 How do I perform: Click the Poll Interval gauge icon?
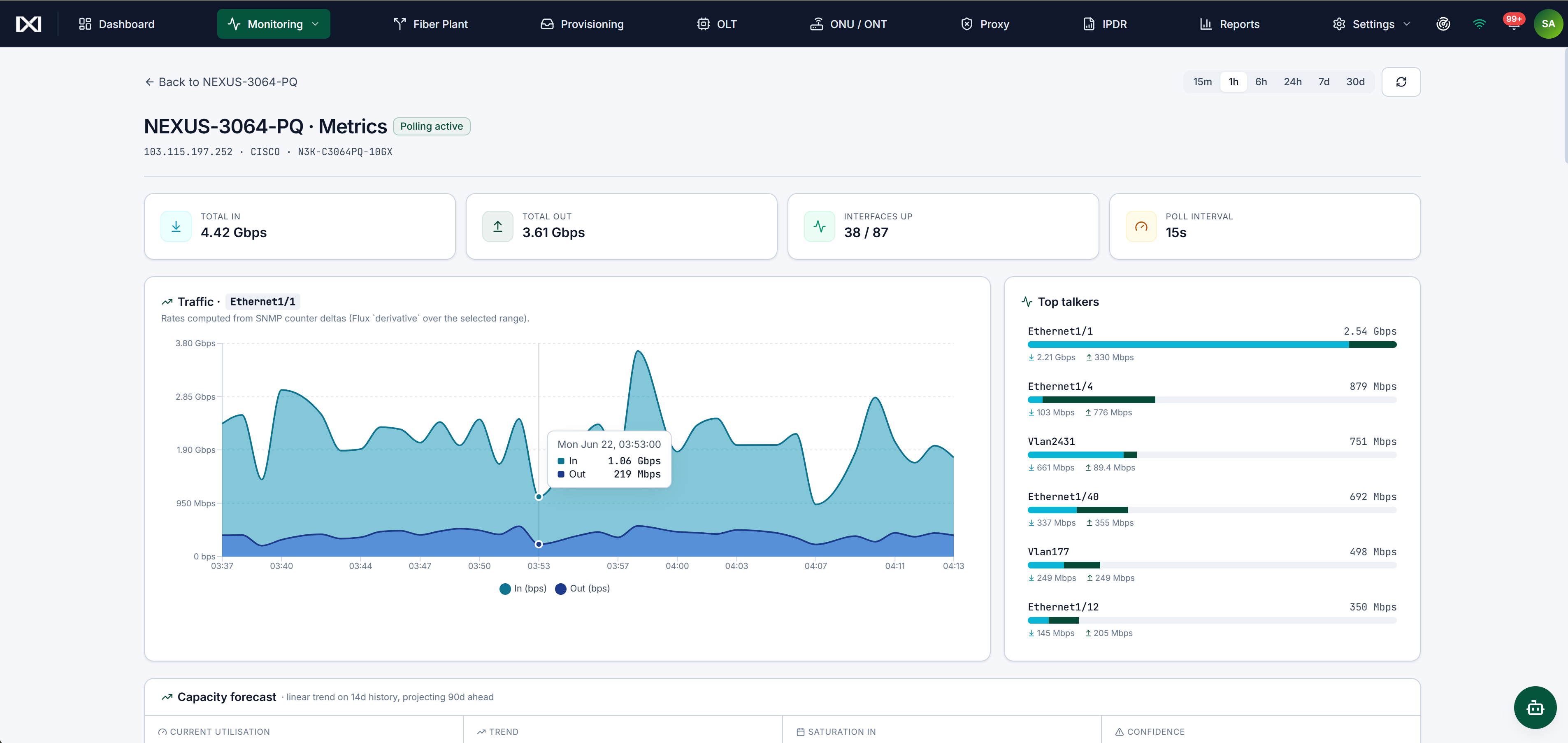click(x=1141, y=226)
